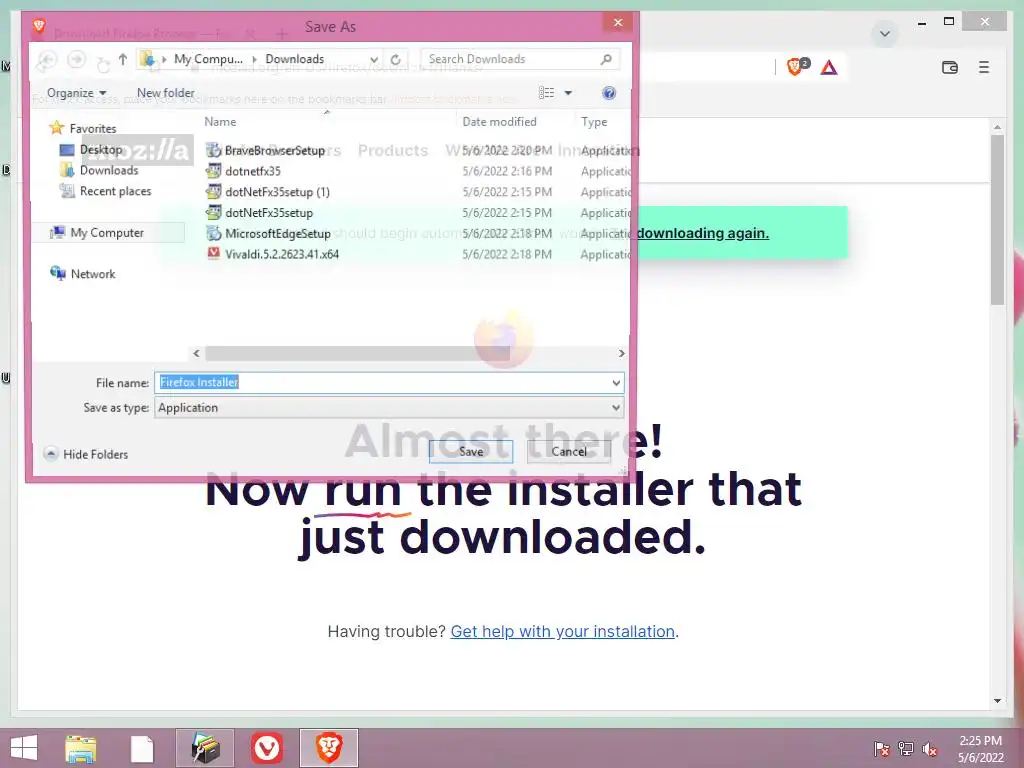Open WinRAR from the taskbar
1024x768 pixels.
point(205,748)
